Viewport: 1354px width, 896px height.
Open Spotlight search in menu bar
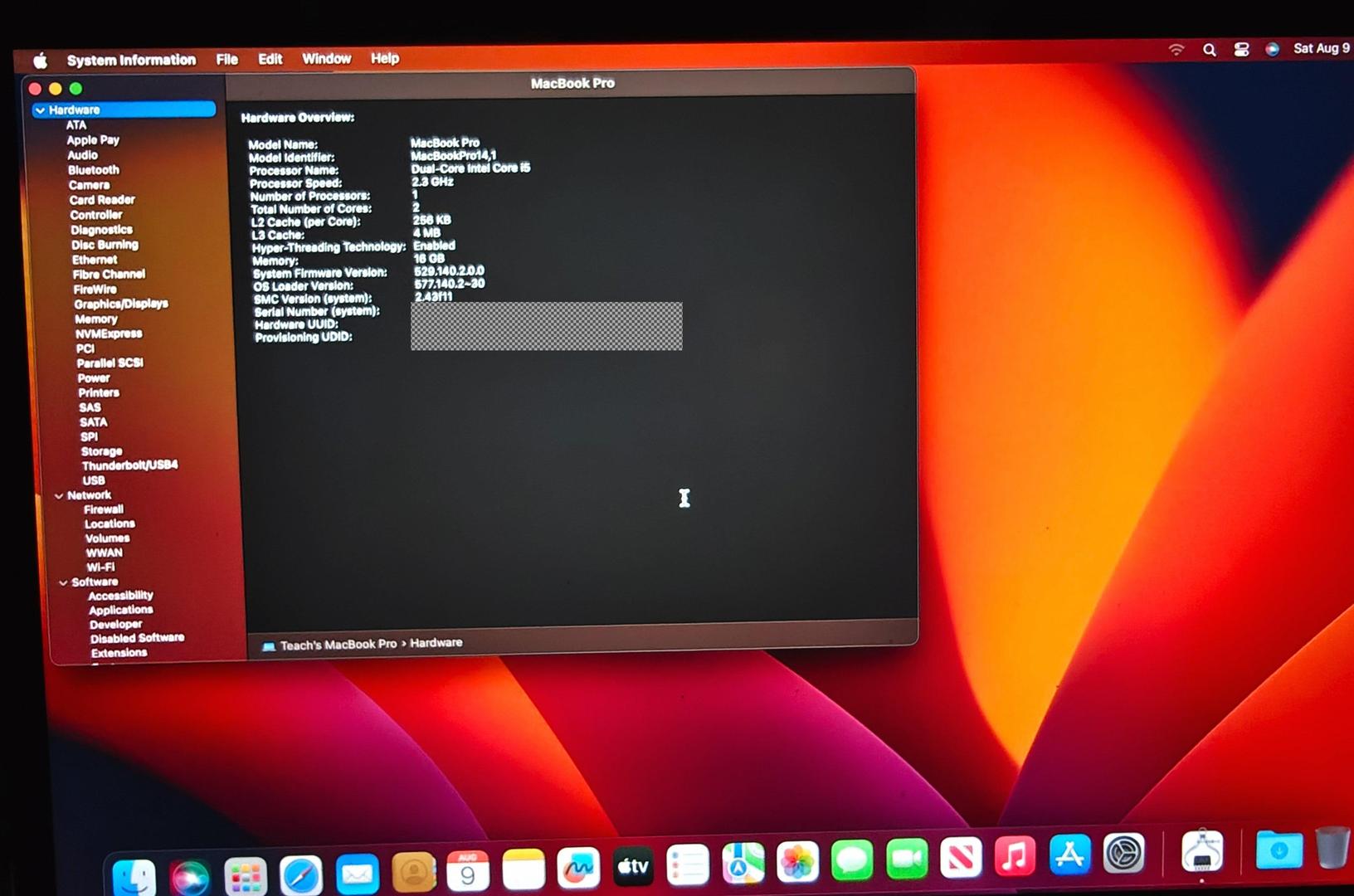(1210, 50)
